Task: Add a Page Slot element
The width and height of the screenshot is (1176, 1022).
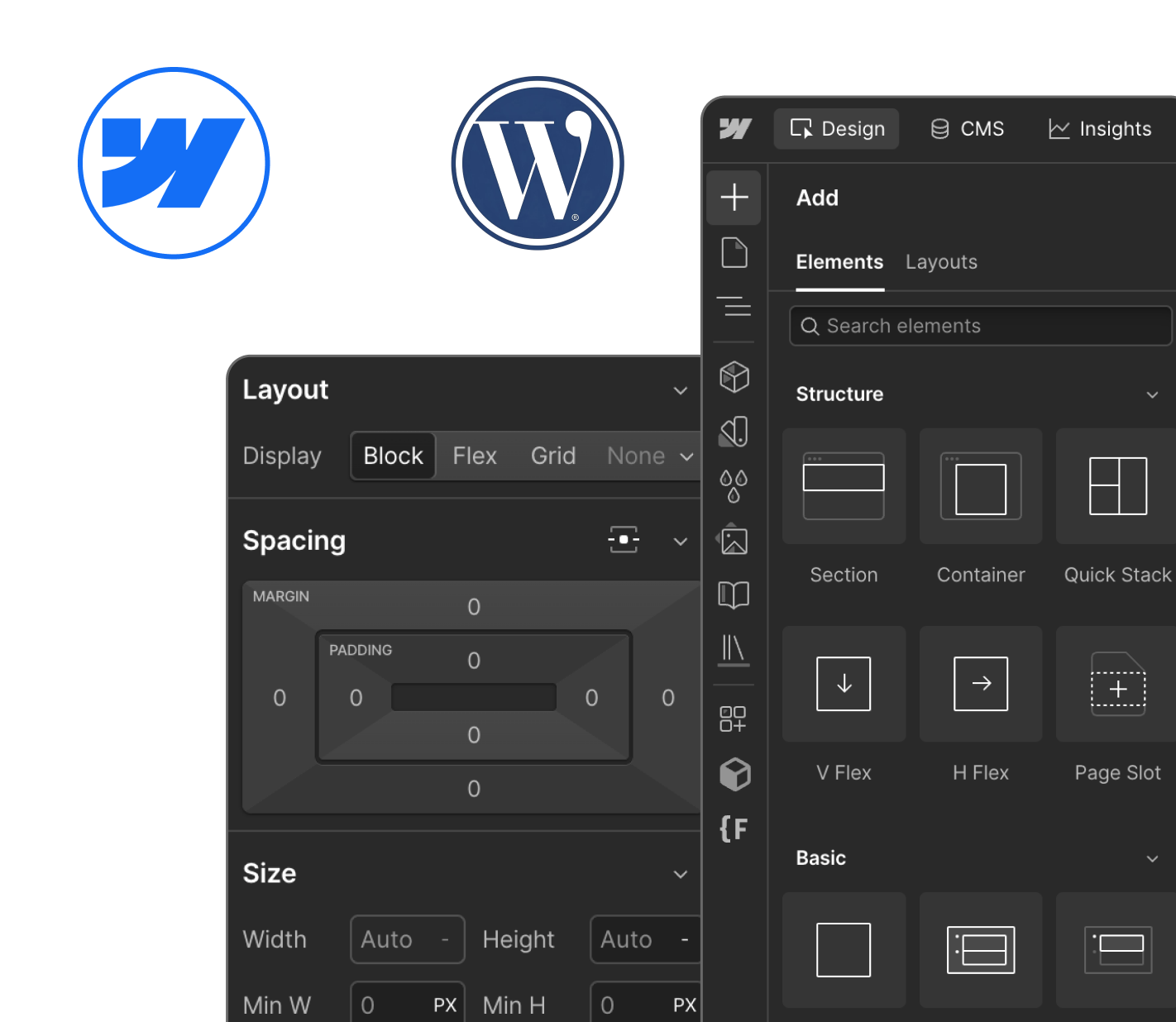Action: point(1116,684)
